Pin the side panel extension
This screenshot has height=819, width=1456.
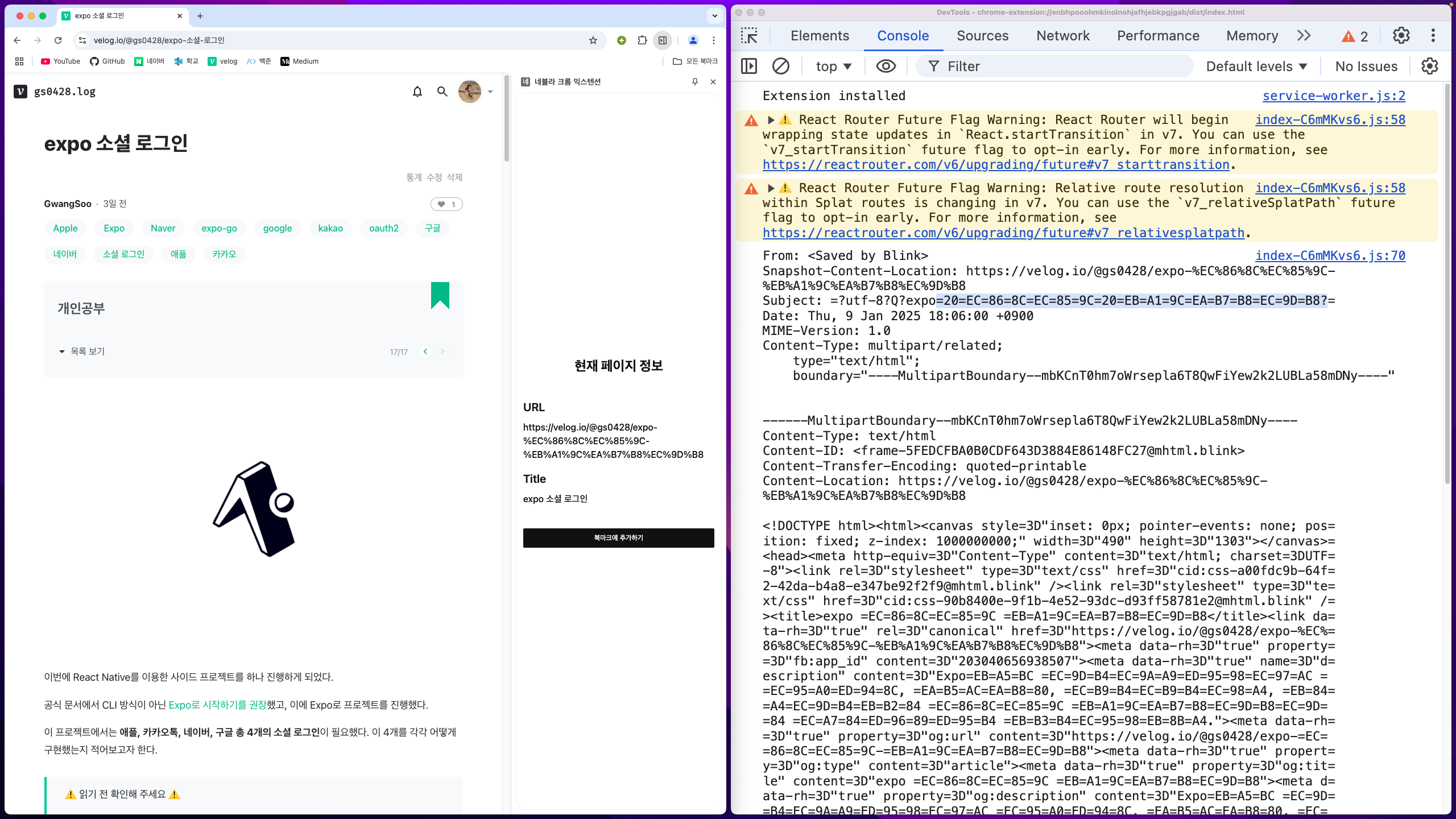[694, 82]
